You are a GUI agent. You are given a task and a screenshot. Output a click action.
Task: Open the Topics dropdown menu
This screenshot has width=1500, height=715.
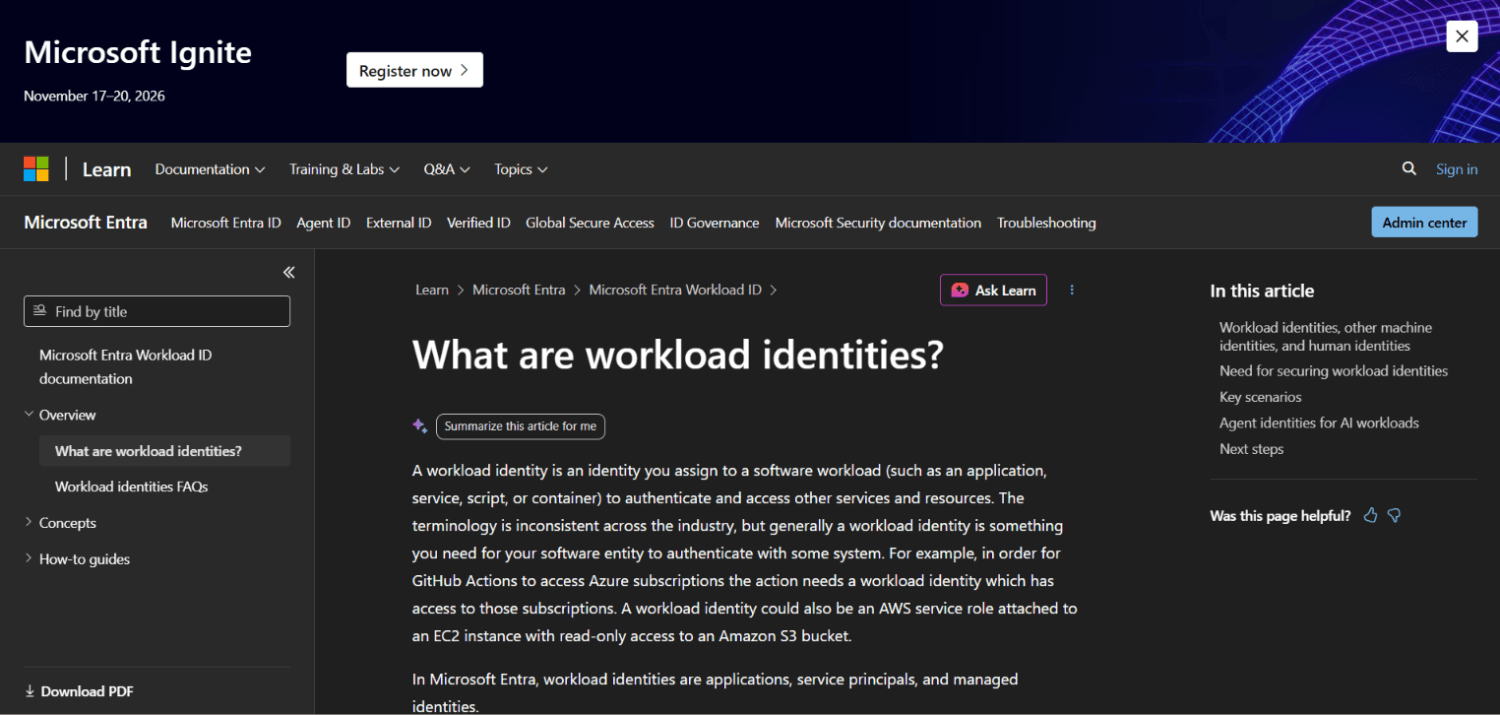521,169
